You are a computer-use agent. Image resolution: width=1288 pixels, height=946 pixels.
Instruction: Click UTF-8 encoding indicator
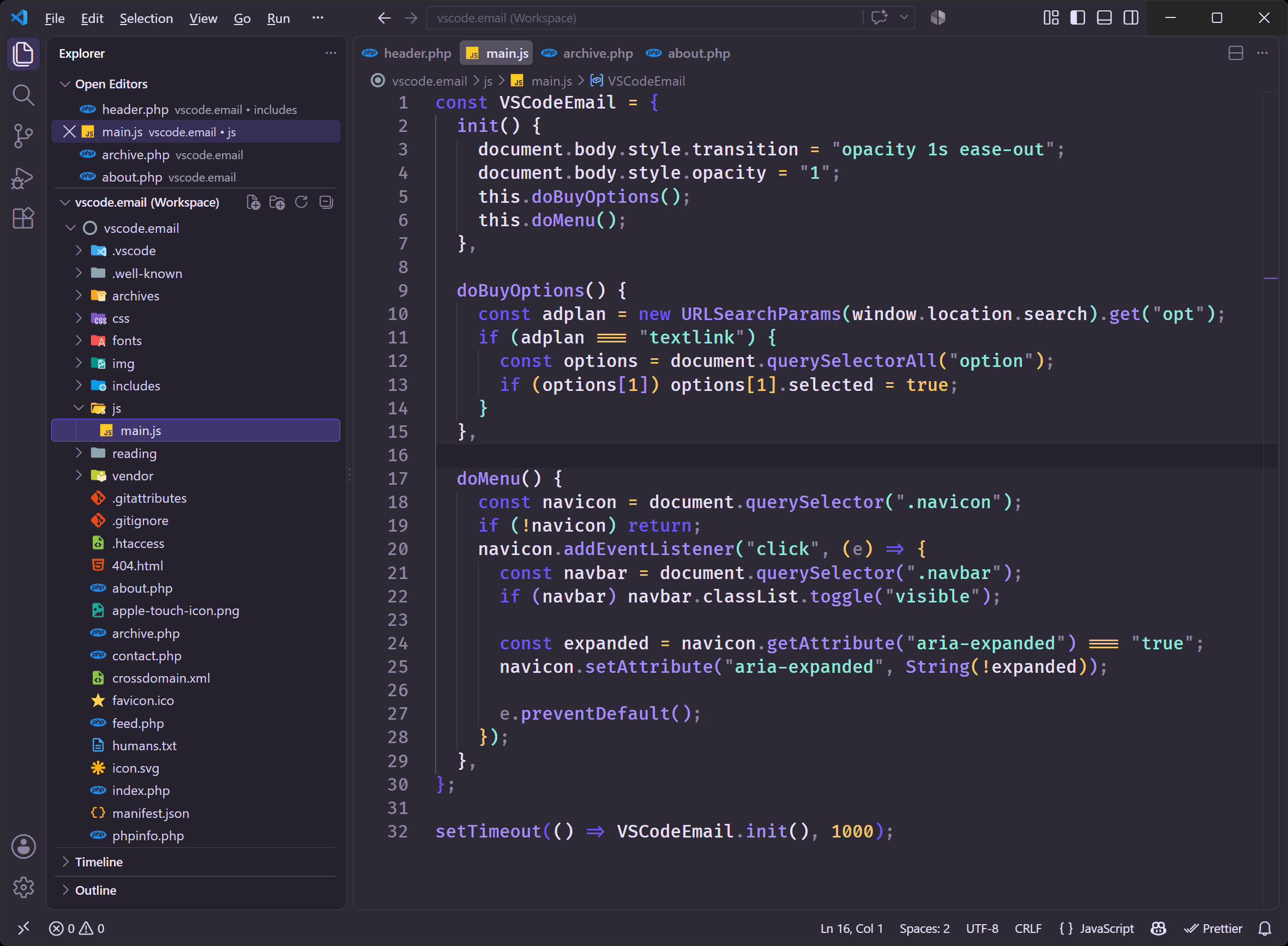point(982,928)
